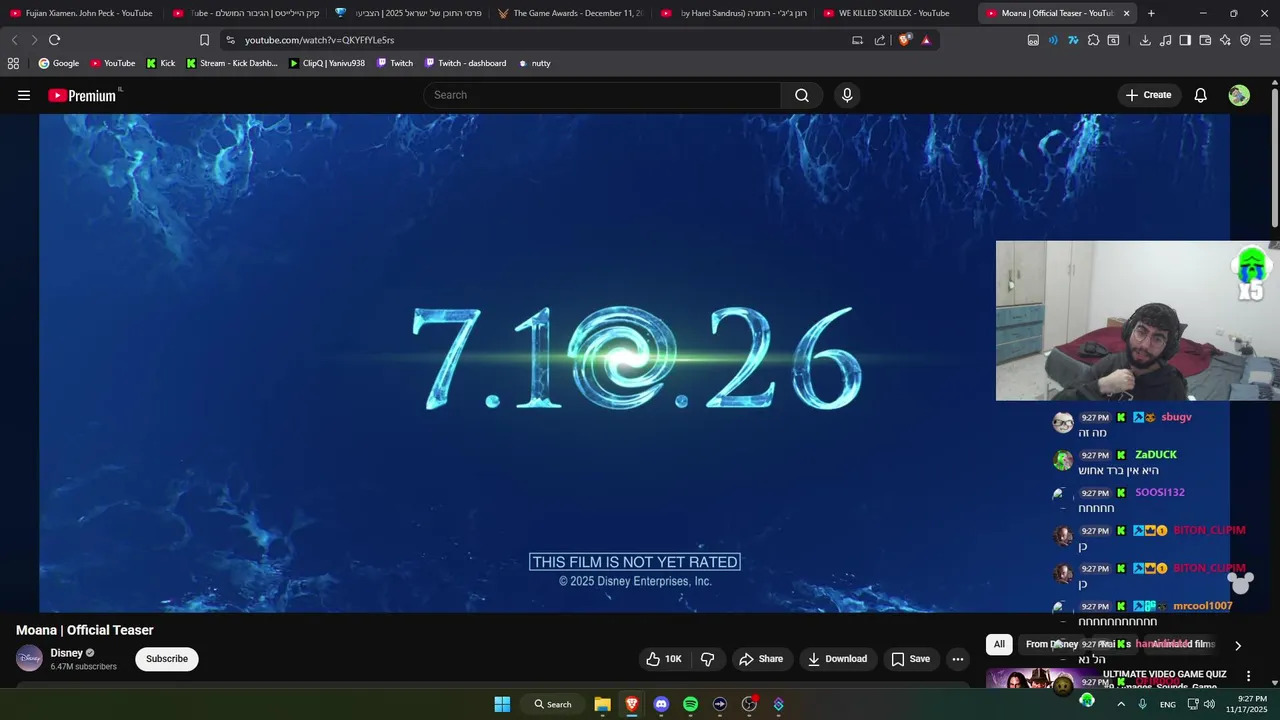The image size is (1280, 720).
Task: Select the From Disney filter chip
Action: coord(1051,644)
